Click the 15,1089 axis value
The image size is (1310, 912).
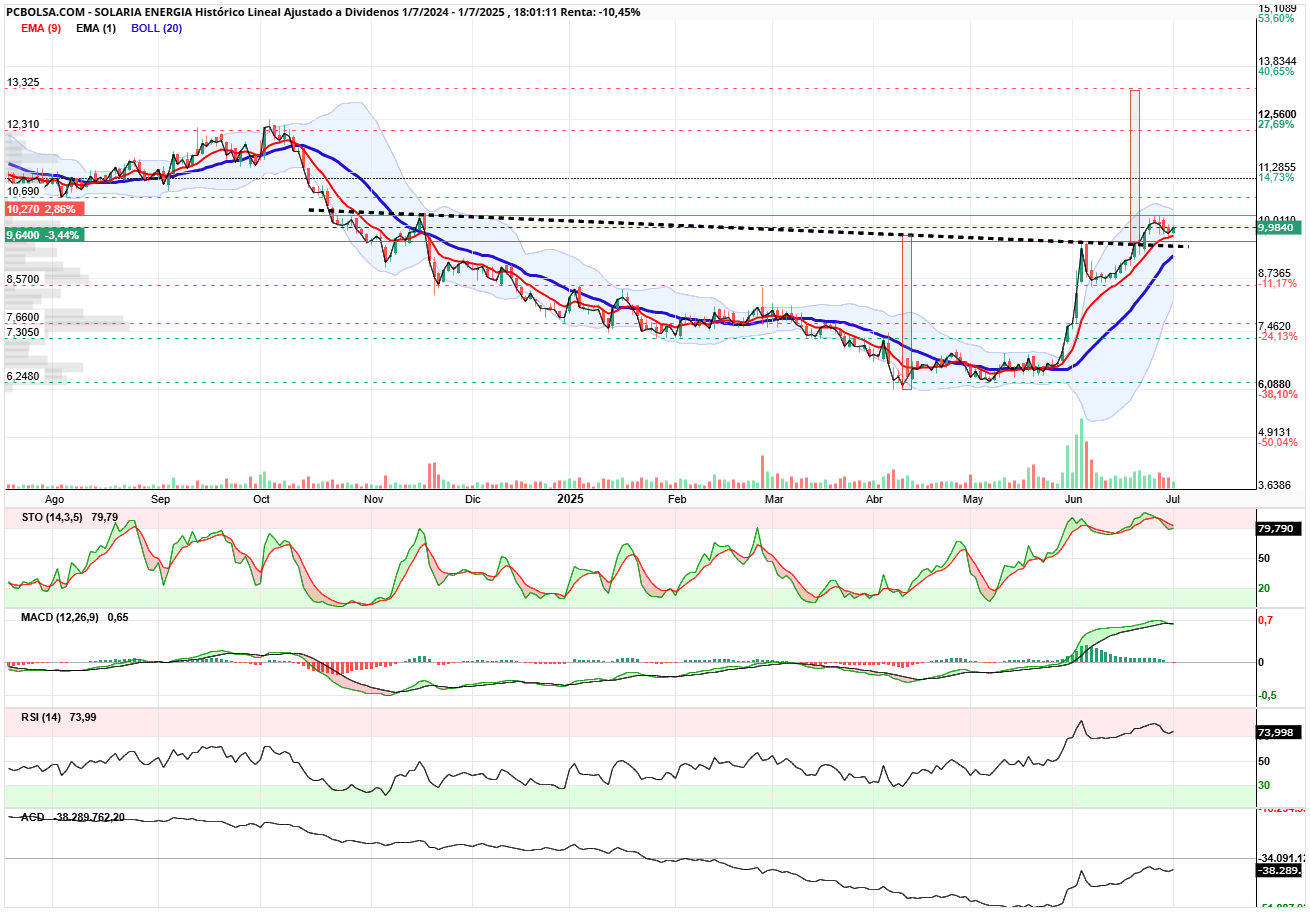tap(1277, 8)
